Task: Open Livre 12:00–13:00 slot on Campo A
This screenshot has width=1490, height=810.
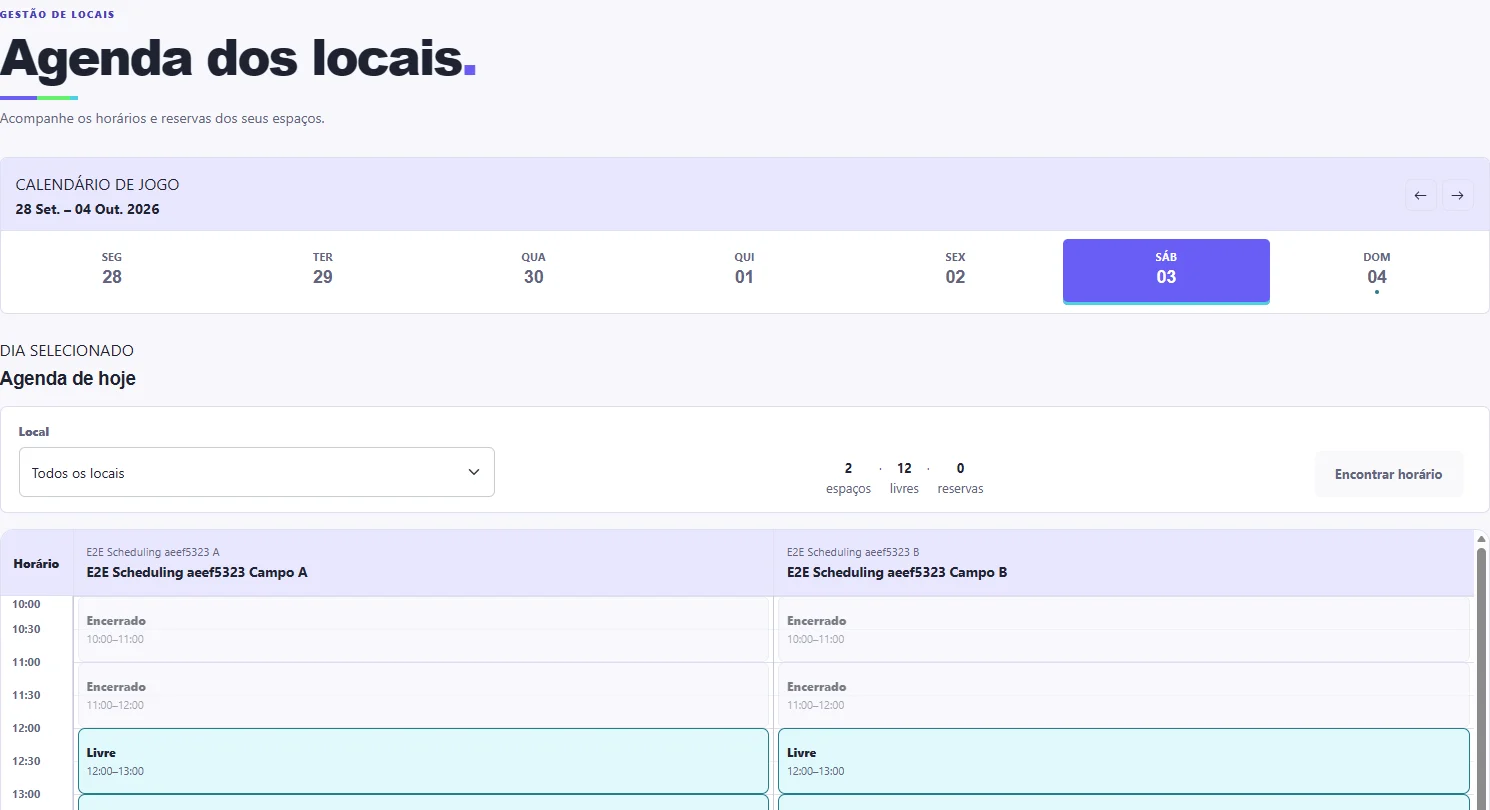Action: point(423,761)
